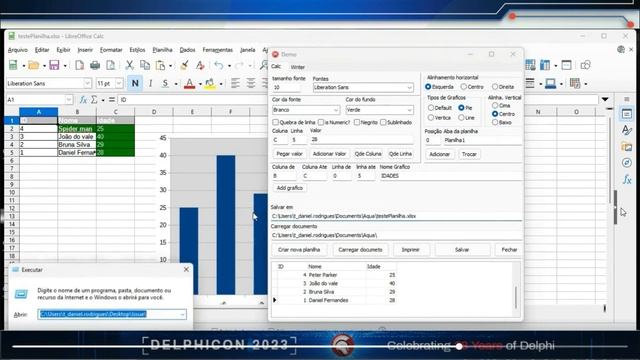
Task: Select the Pie chart type radio
Action: (461, 108)
